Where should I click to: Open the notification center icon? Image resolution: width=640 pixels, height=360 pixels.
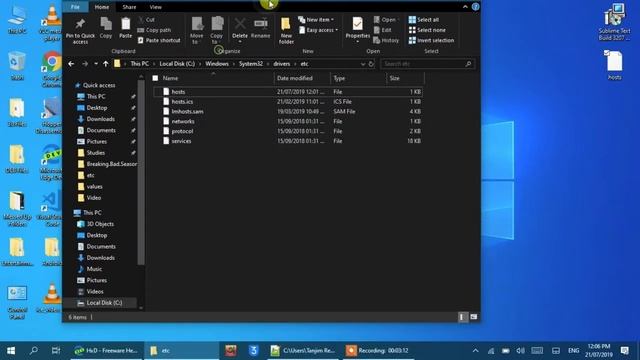coord(624,351)
